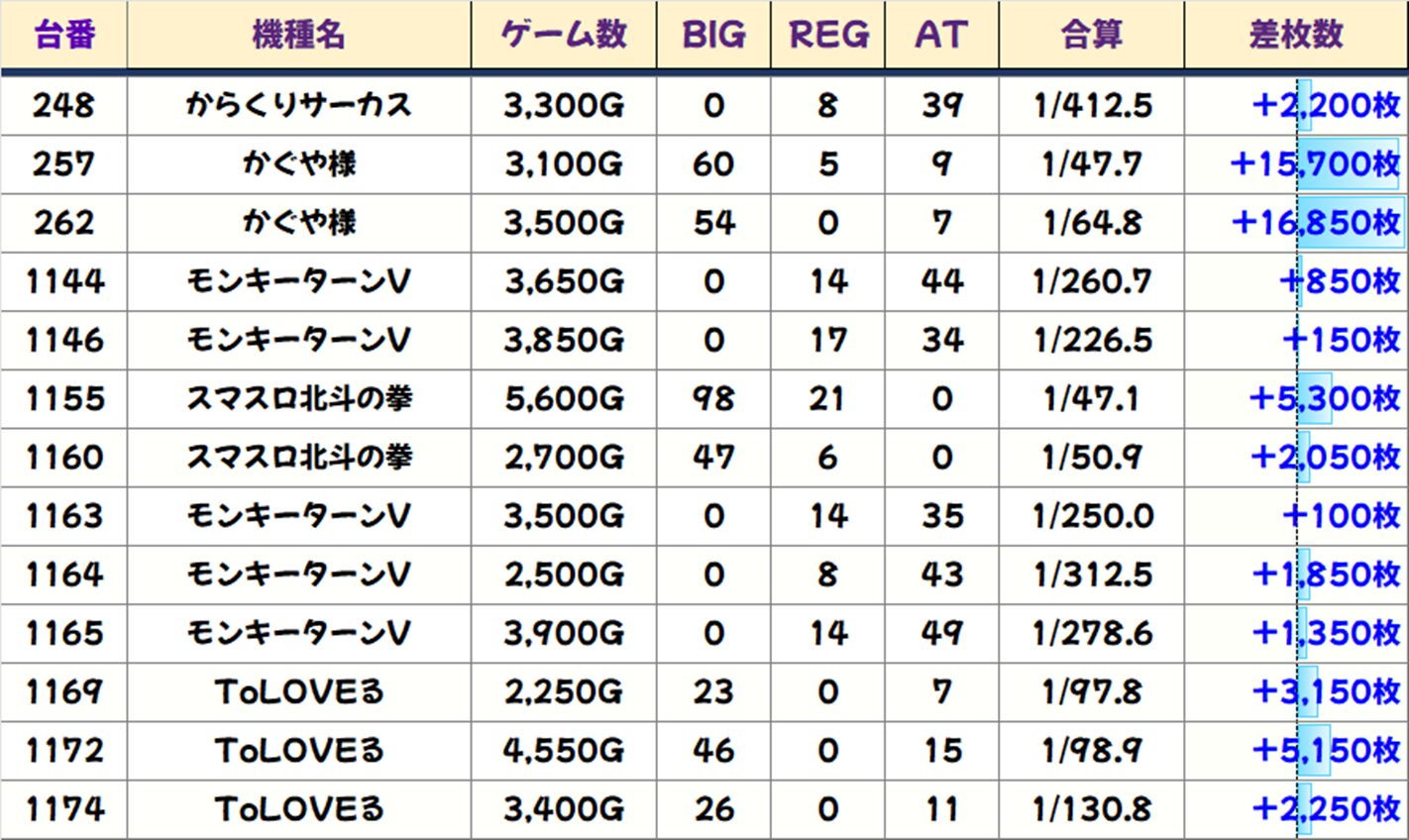
Task: Select machine number 1165 cell
Action: [64, 633]
